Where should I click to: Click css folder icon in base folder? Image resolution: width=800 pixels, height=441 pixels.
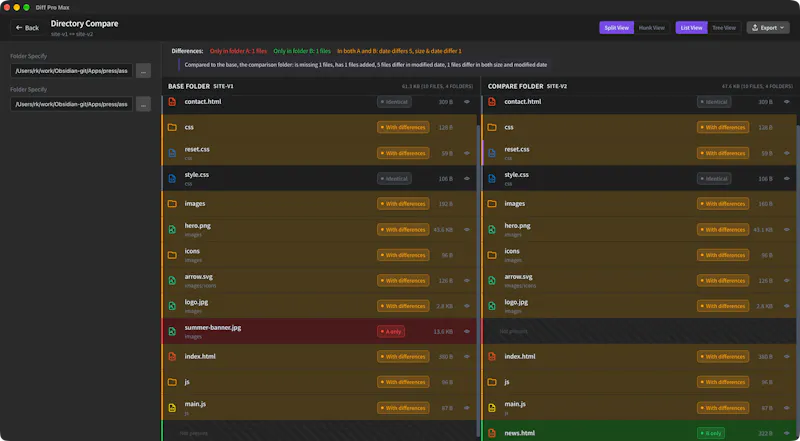pos(172,127)
